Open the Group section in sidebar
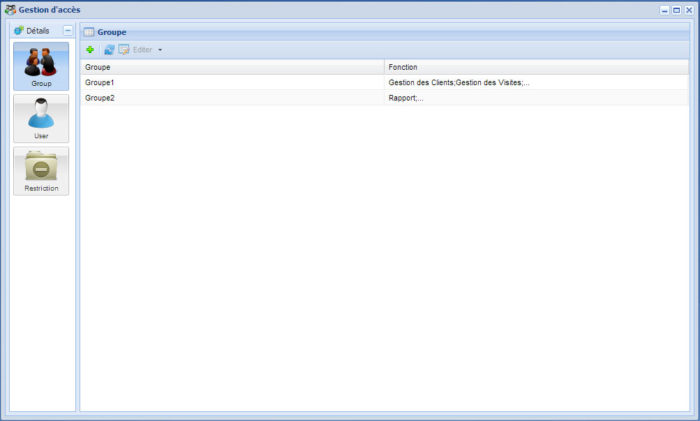 (x=41, y=66)
